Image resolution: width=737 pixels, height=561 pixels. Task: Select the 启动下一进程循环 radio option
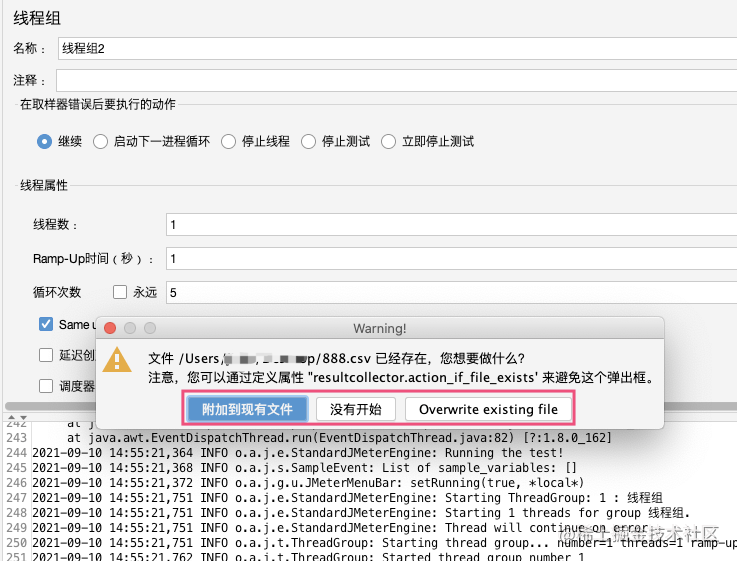pyautogui.click(x=100, y=141)
